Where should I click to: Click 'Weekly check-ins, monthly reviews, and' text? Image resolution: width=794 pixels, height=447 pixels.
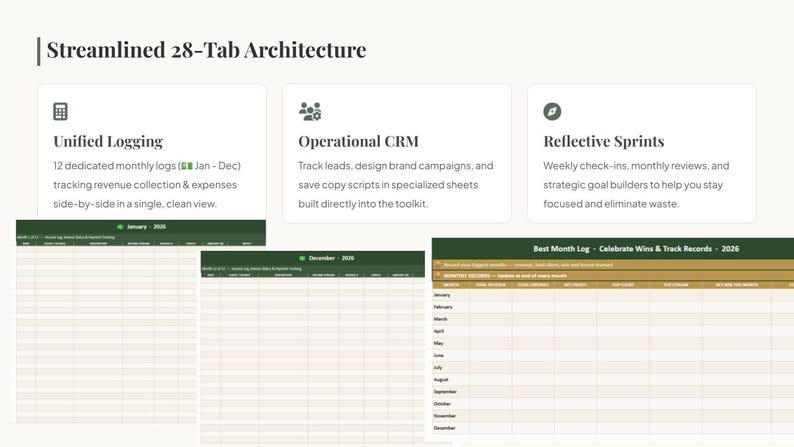[x=636, y=166]
